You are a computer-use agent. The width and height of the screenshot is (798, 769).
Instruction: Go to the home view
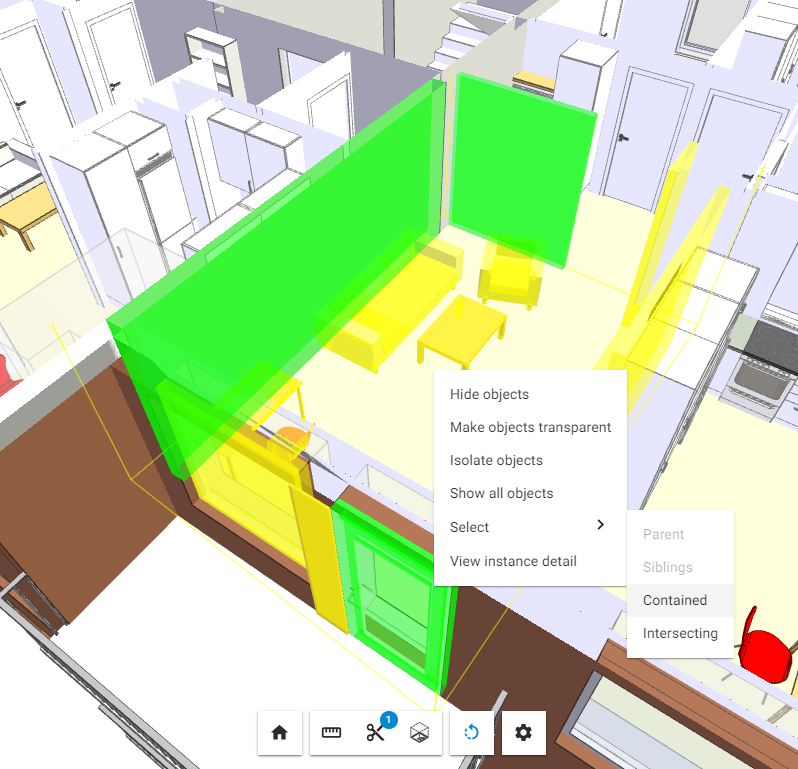[279, 733]
